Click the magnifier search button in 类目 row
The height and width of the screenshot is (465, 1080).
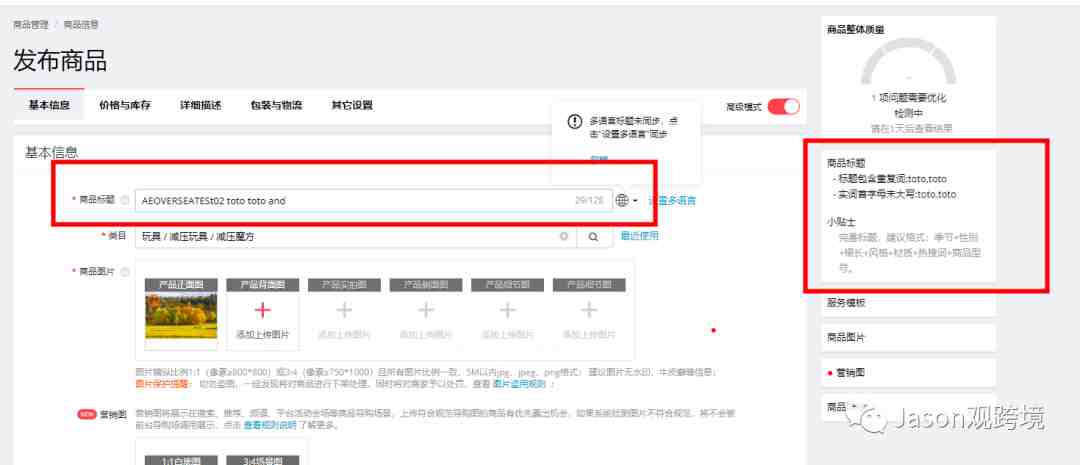(x=593, y=236)
